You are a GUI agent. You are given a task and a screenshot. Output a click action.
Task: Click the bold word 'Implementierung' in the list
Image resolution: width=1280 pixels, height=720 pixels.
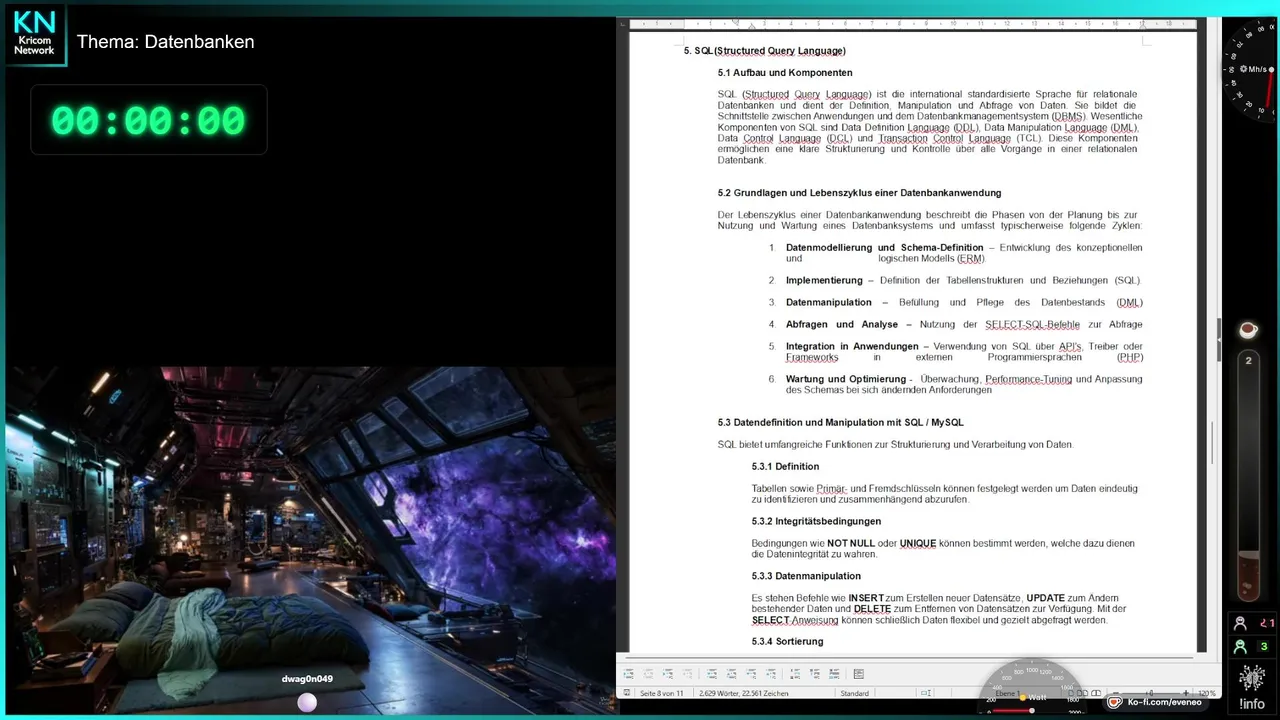pyautogui.click(x=824, y=280)
